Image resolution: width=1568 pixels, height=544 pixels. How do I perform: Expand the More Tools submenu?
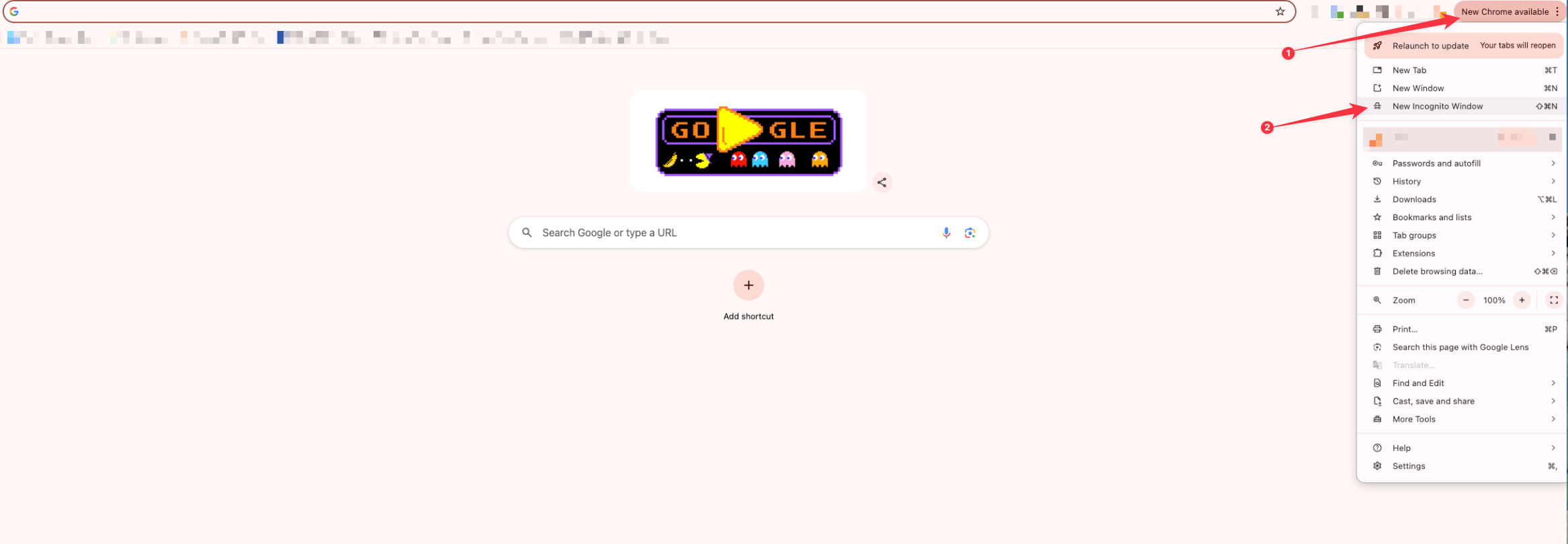tap(1463, 419)
